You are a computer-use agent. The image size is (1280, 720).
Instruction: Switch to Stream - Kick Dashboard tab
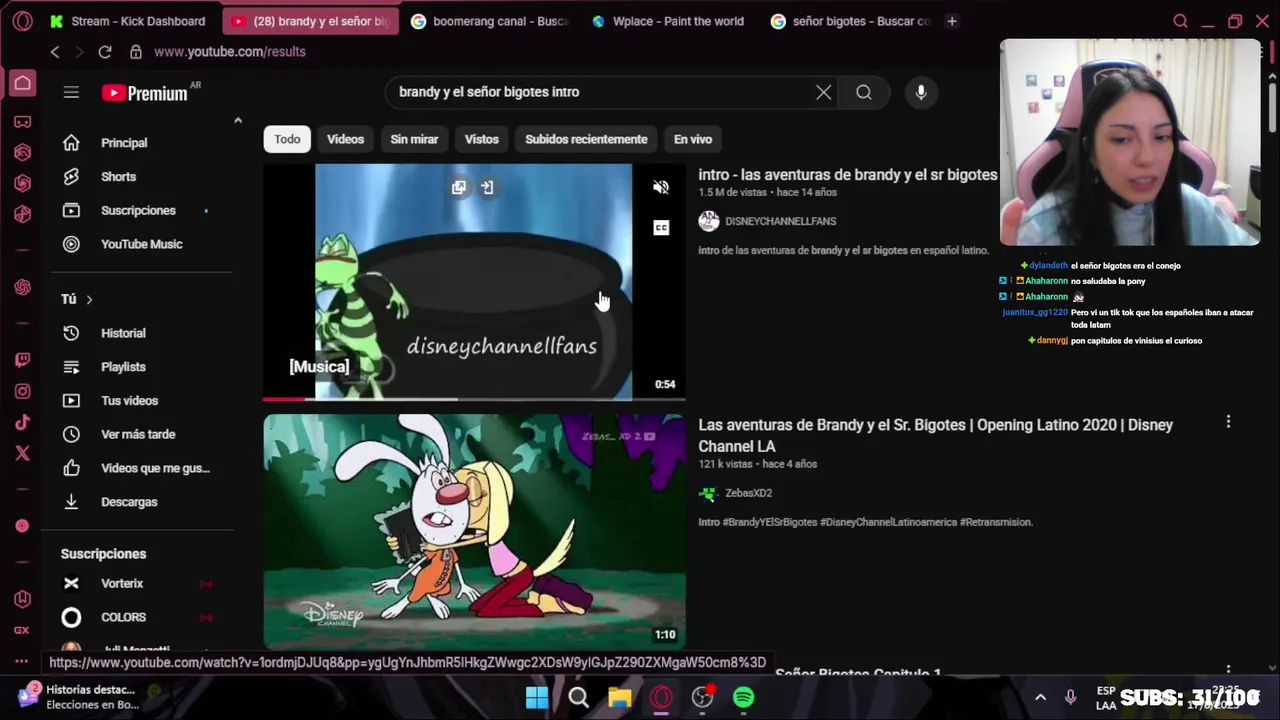[x=130, y=21]
